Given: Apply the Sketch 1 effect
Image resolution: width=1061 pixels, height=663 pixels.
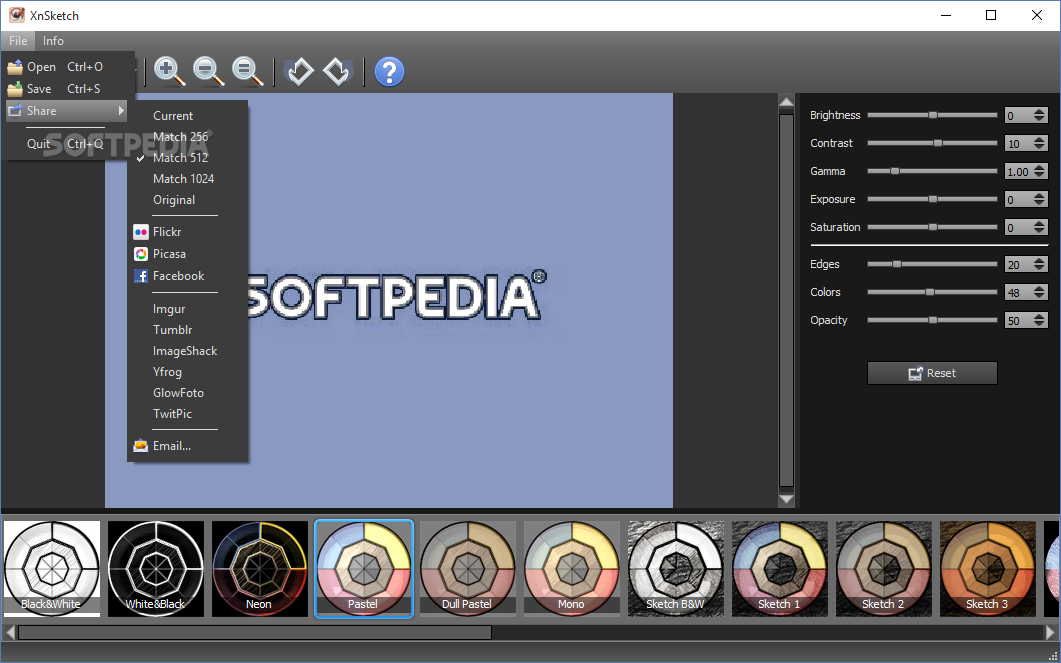Looking at the screenshot, I should click(x=780, y=568).
